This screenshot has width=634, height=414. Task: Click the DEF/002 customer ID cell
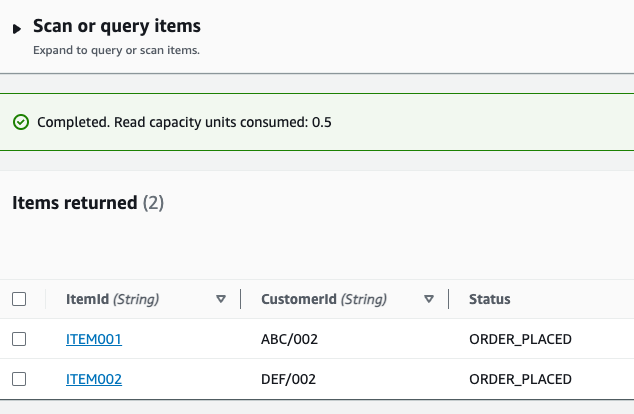(289, 379)
